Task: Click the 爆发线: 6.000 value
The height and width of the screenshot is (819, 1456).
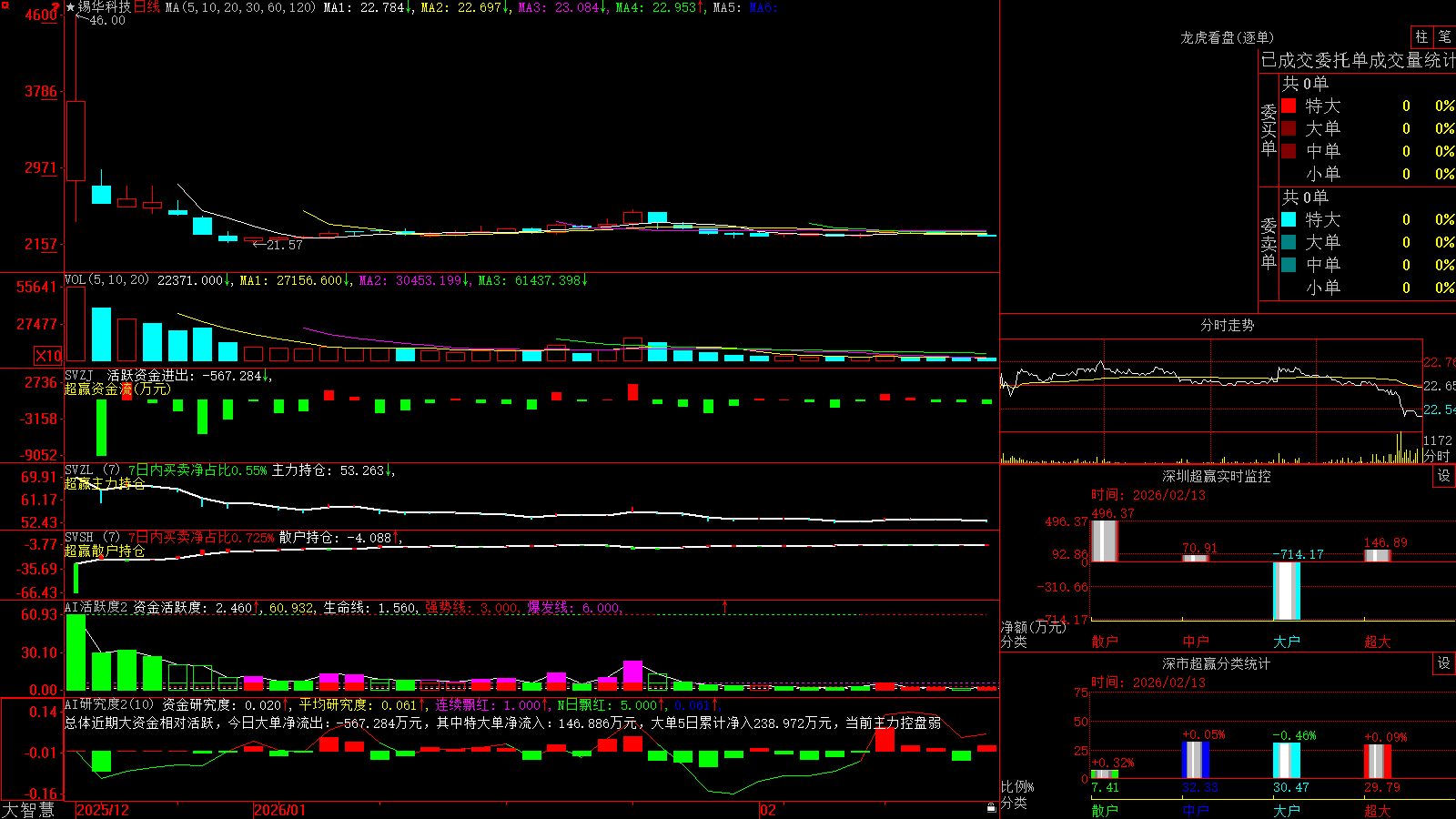Action: (575, 607)
